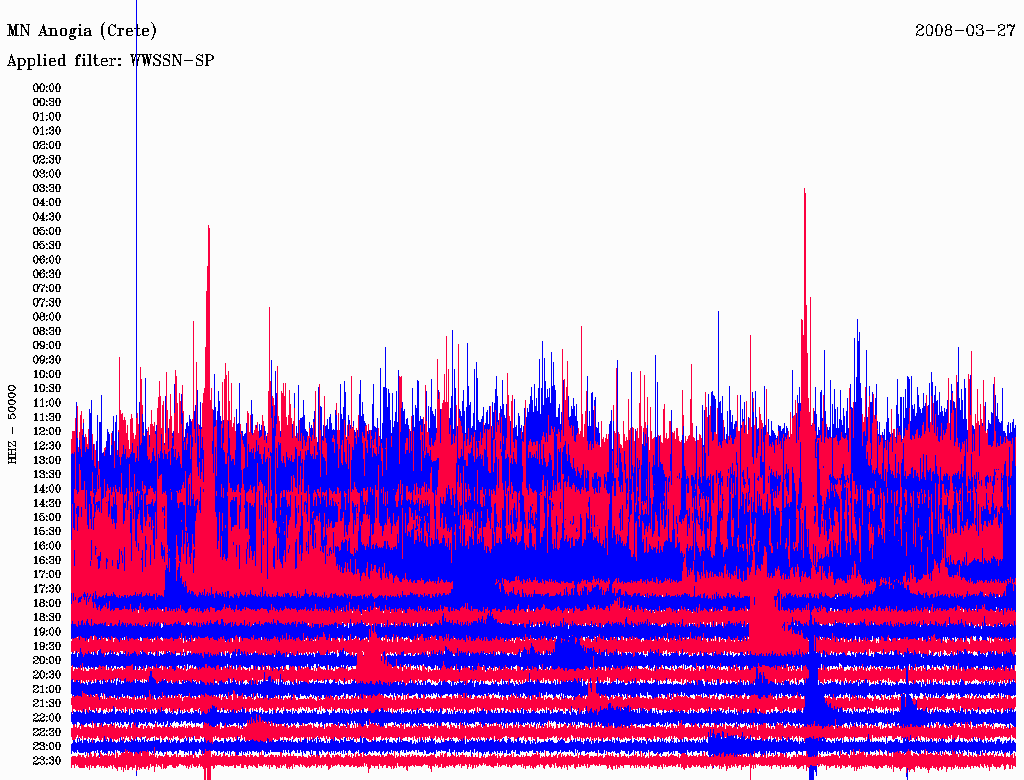Click the tallest red spike's peak on the right
This screenshot has width=1024, height=780.
coord(804,190)
